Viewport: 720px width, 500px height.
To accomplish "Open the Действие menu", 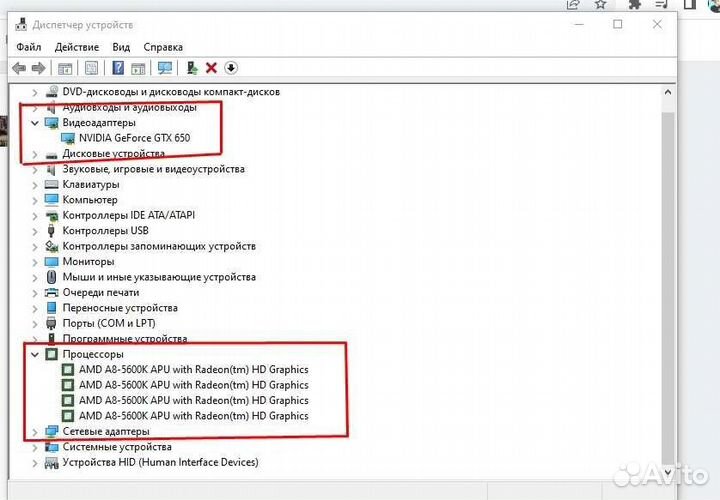I will tap(77, 47).
